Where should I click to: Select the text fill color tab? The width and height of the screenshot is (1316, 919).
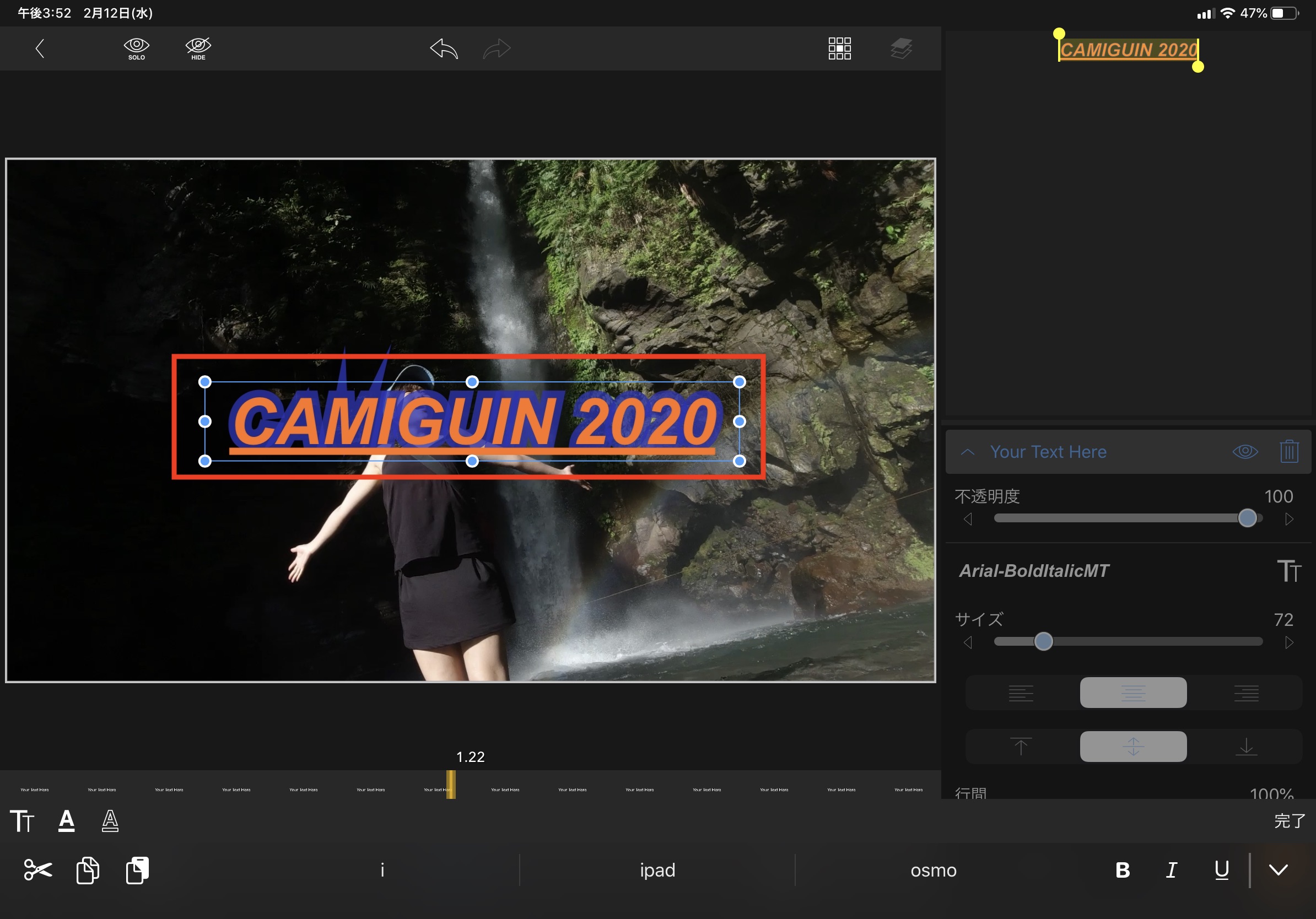pos(67,820)
